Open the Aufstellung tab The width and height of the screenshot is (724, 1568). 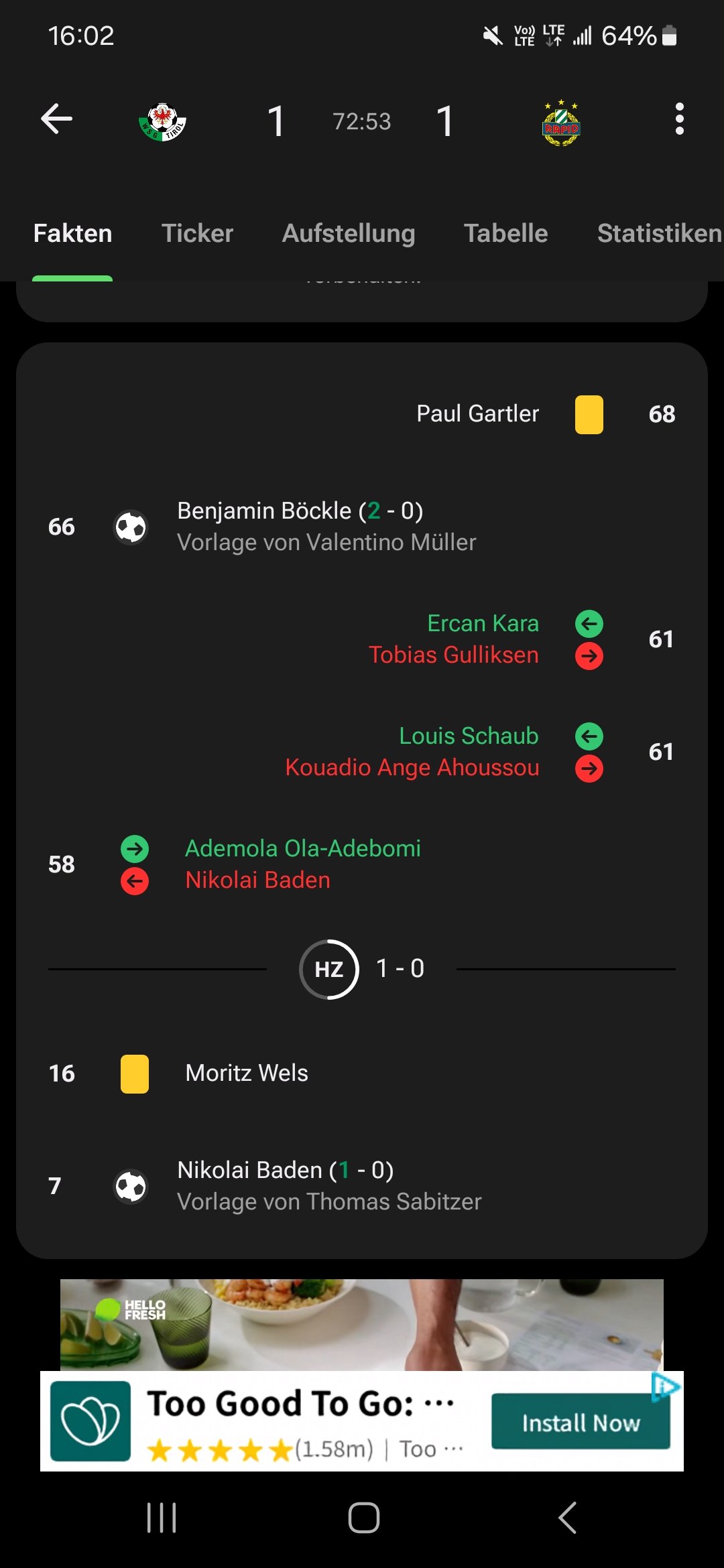click(x=349, y=234)
